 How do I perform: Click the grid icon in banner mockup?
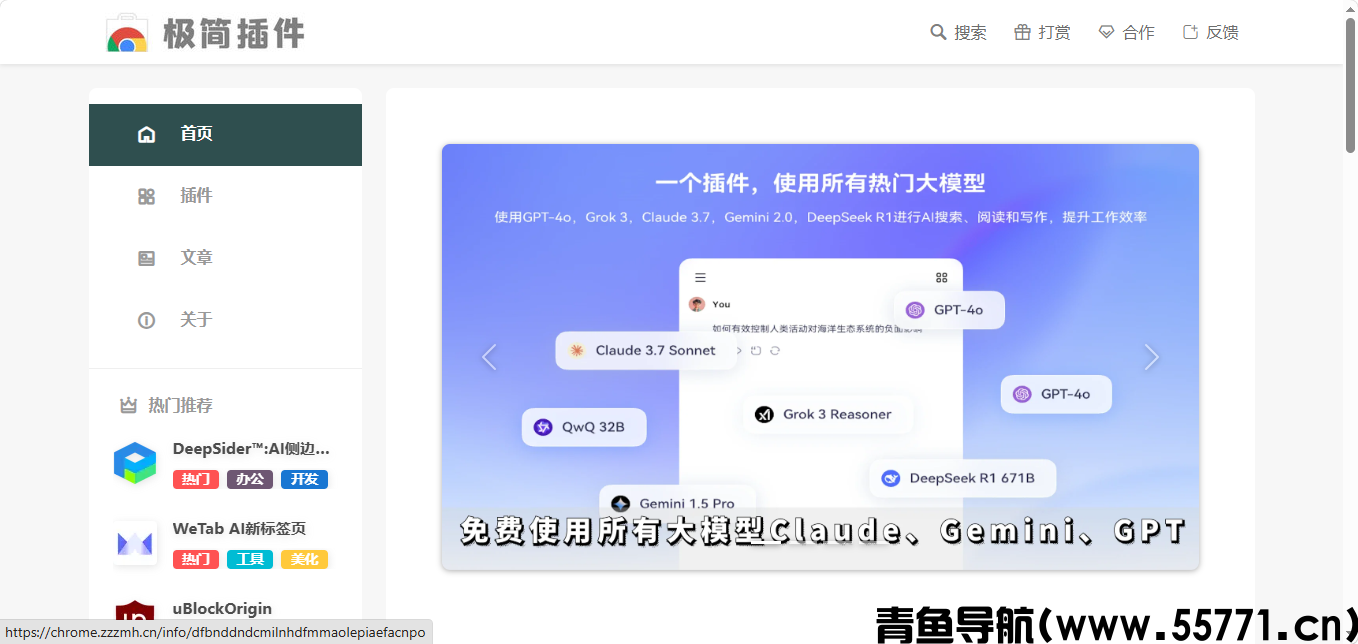coord(941,277)
